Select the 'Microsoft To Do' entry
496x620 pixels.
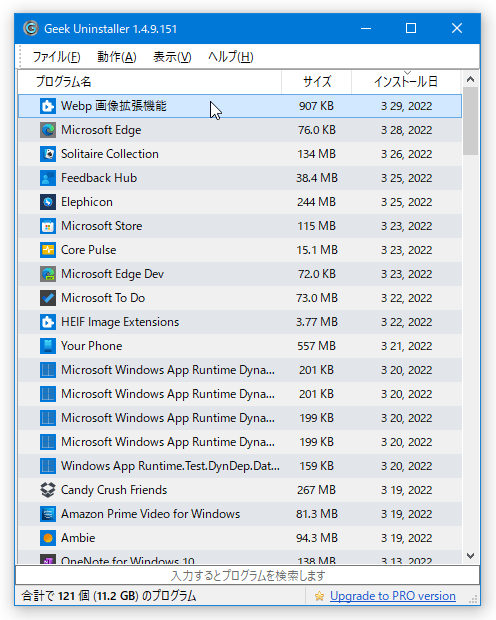coord(103,298)
